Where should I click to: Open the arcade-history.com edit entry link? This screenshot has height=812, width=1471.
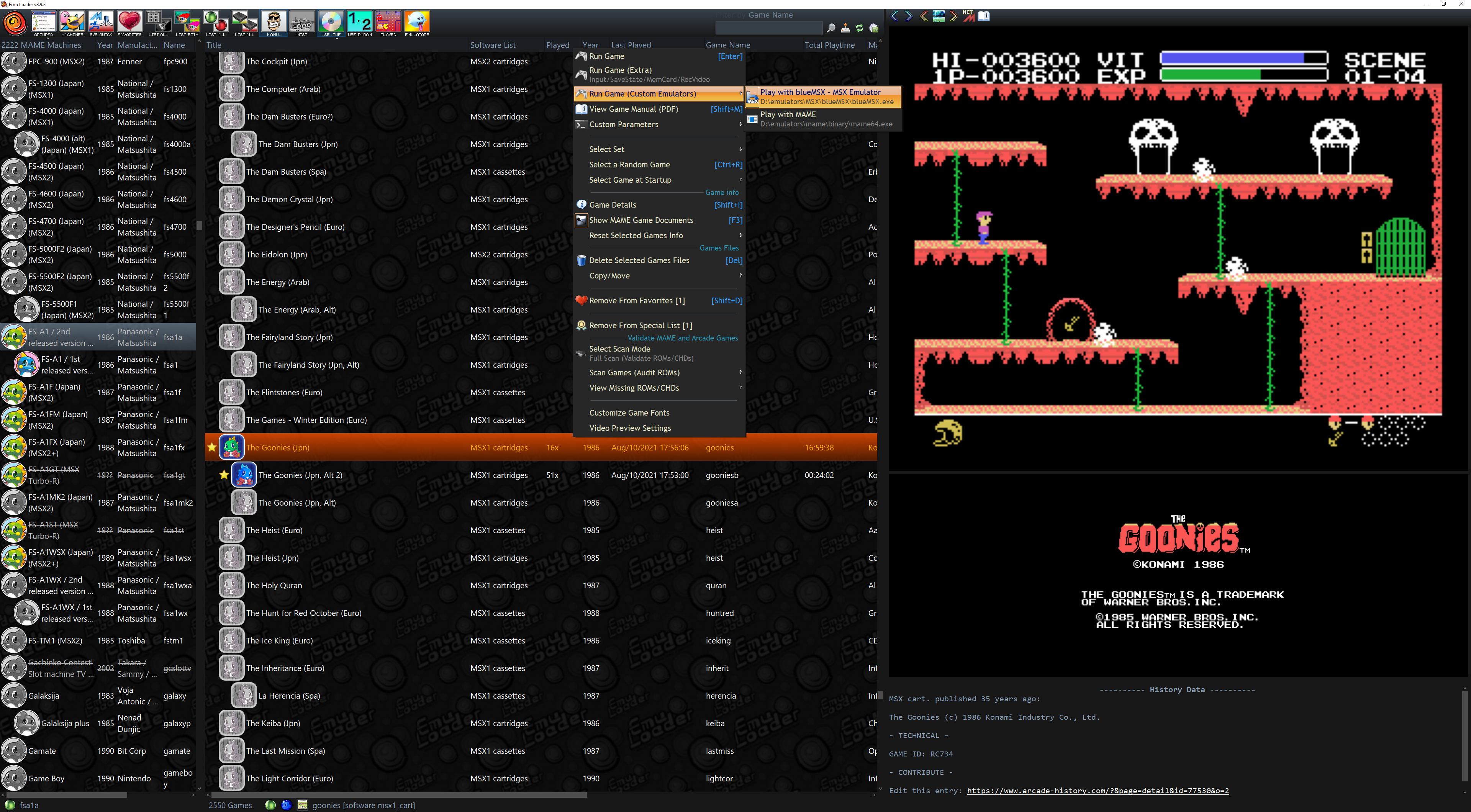pos(1098,791)
